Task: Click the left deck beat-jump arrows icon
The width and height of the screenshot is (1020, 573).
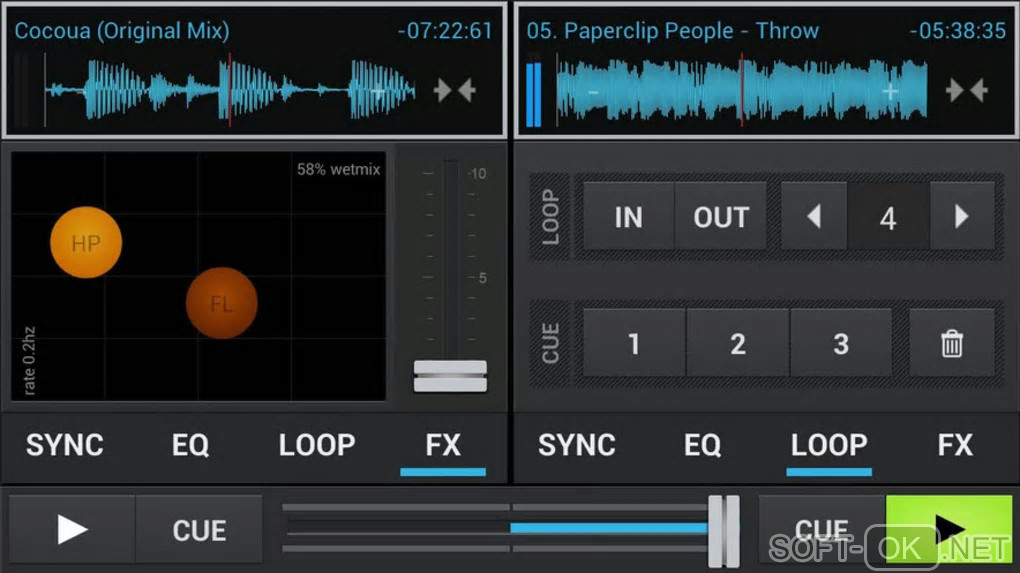Action: pyautogui.click(x=455, y=90)
